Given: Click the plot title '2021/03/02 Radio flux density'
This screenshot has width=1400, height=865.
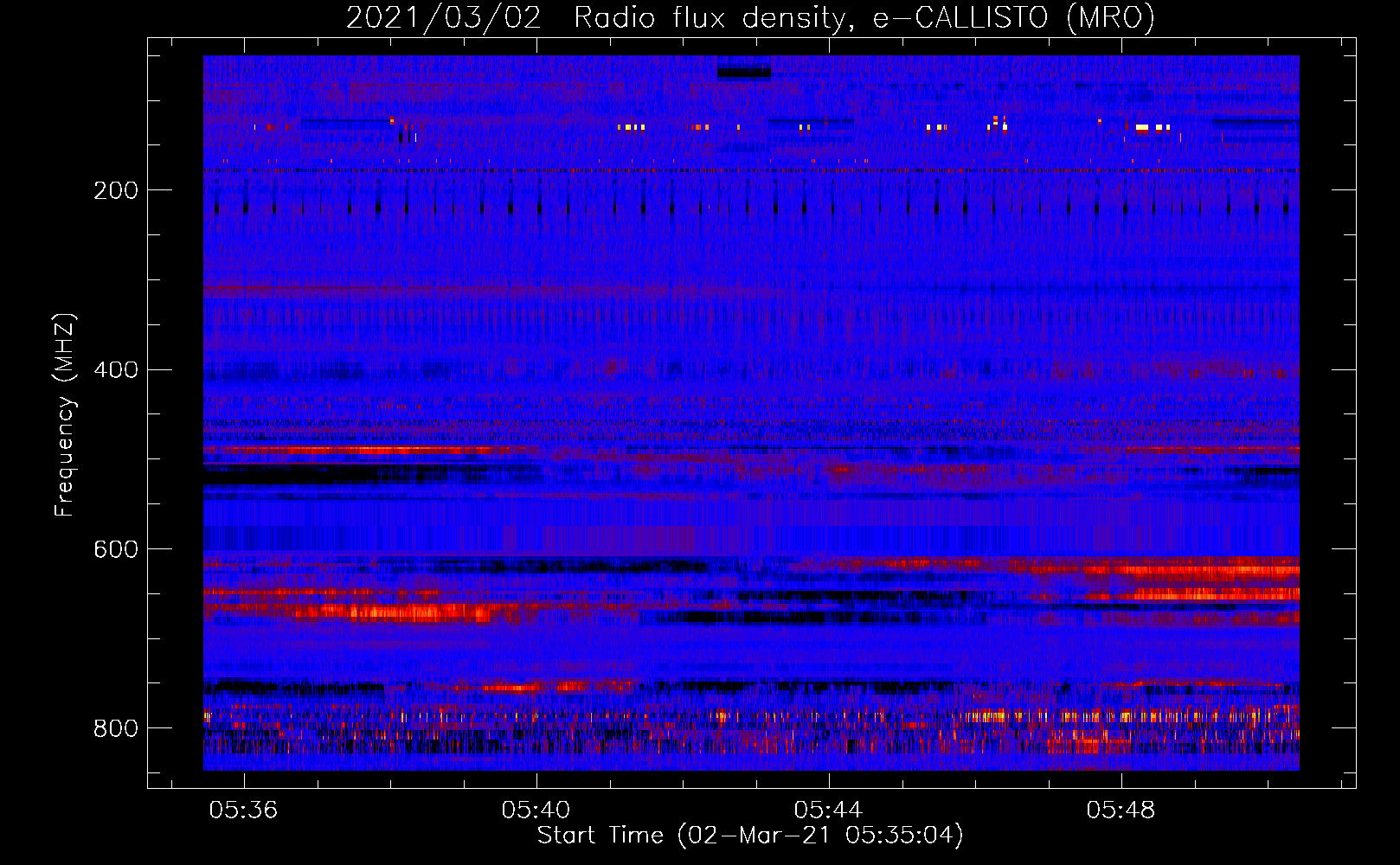Looking at the screenshot, I should pos(750,17).
